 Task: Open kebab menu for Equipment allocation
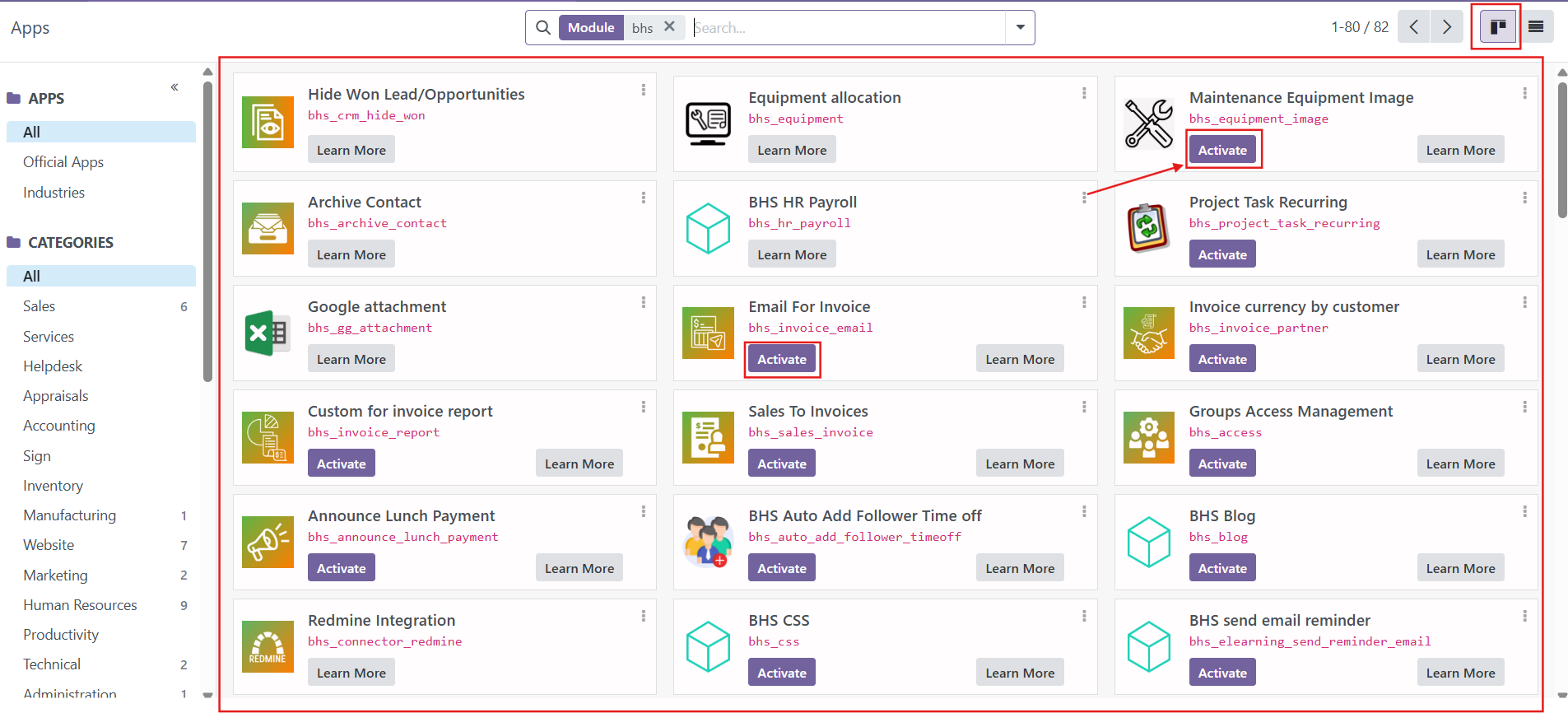pyautogui.click(x=1084, y=93)
